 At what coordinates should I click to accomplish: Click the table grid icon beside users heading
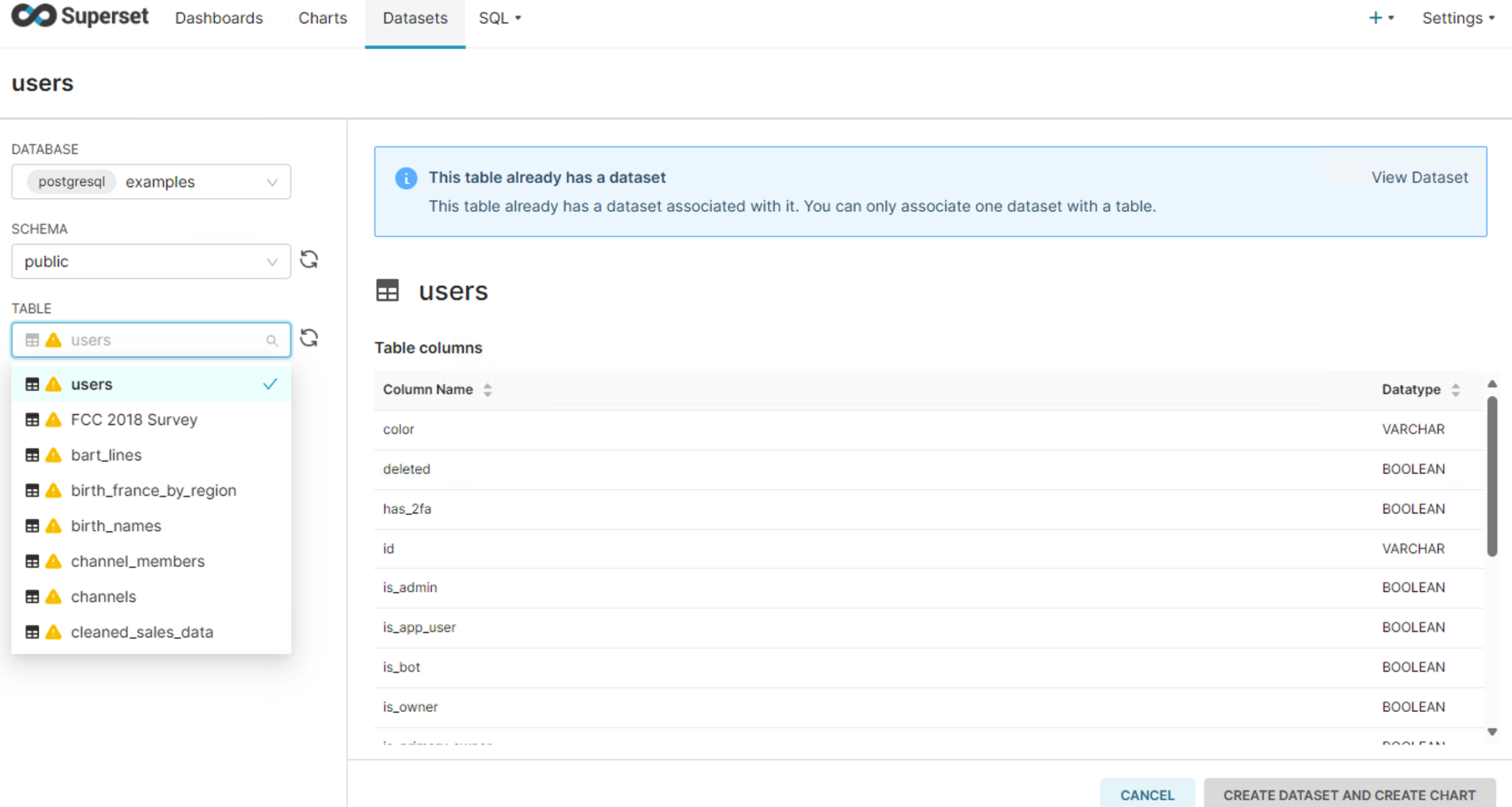[387, 291]
